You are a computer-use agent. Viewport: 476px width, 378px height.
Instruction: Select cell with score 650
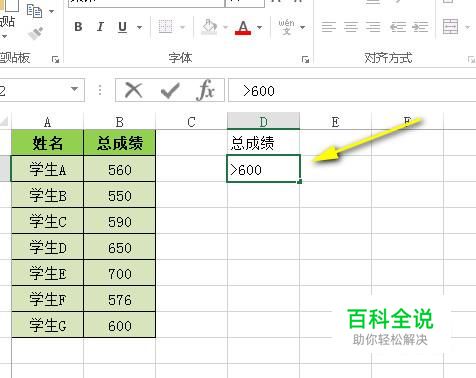[x=120, y=247]
